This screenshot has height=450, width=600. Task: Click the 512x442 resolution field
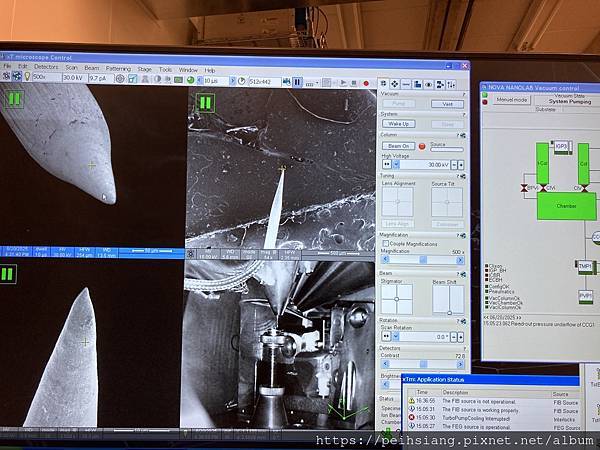pyautogui.click(x=264, y=82)
